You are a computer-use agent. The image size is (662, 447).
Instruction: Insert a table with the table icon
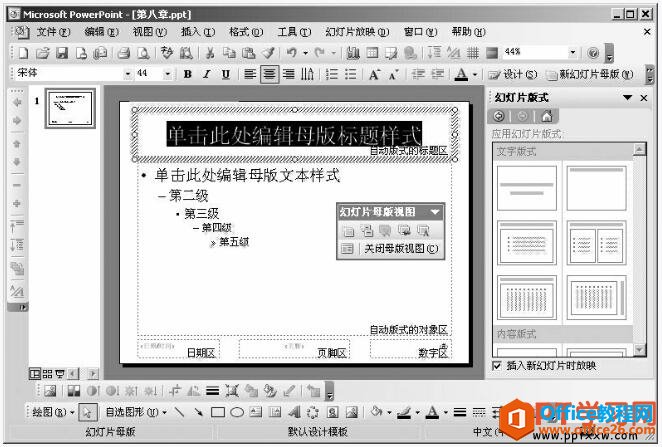(x=372, y=53)
